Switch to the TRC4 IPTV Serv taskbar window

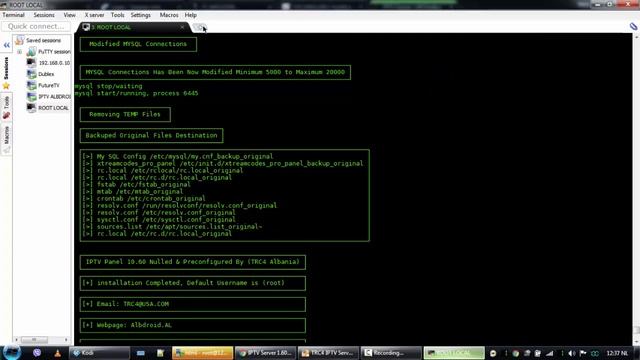click(329, 353)
